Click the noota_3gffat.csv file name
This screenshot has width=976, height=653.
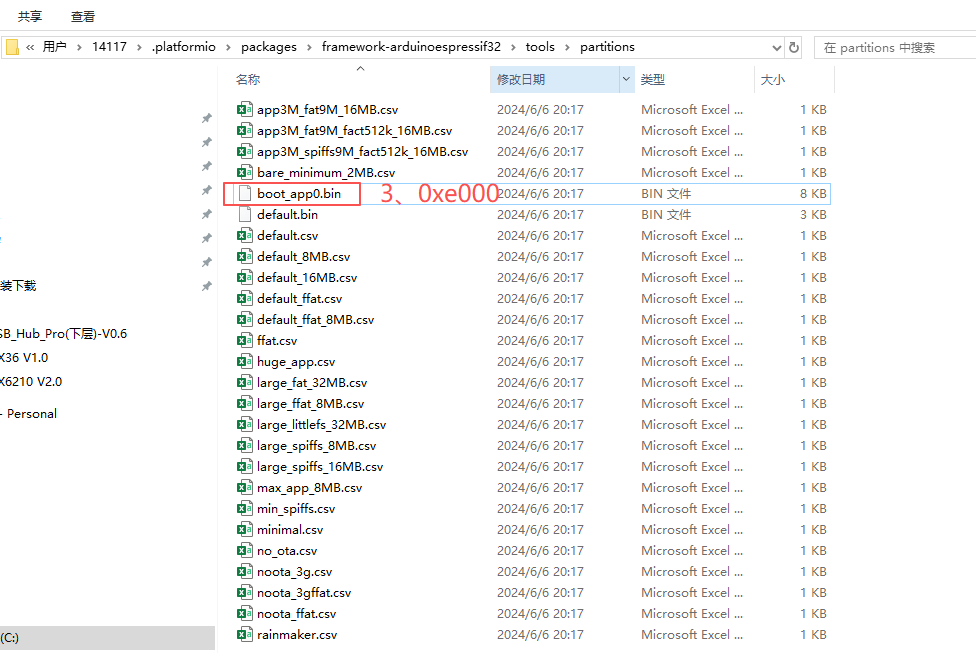[304, 593]
